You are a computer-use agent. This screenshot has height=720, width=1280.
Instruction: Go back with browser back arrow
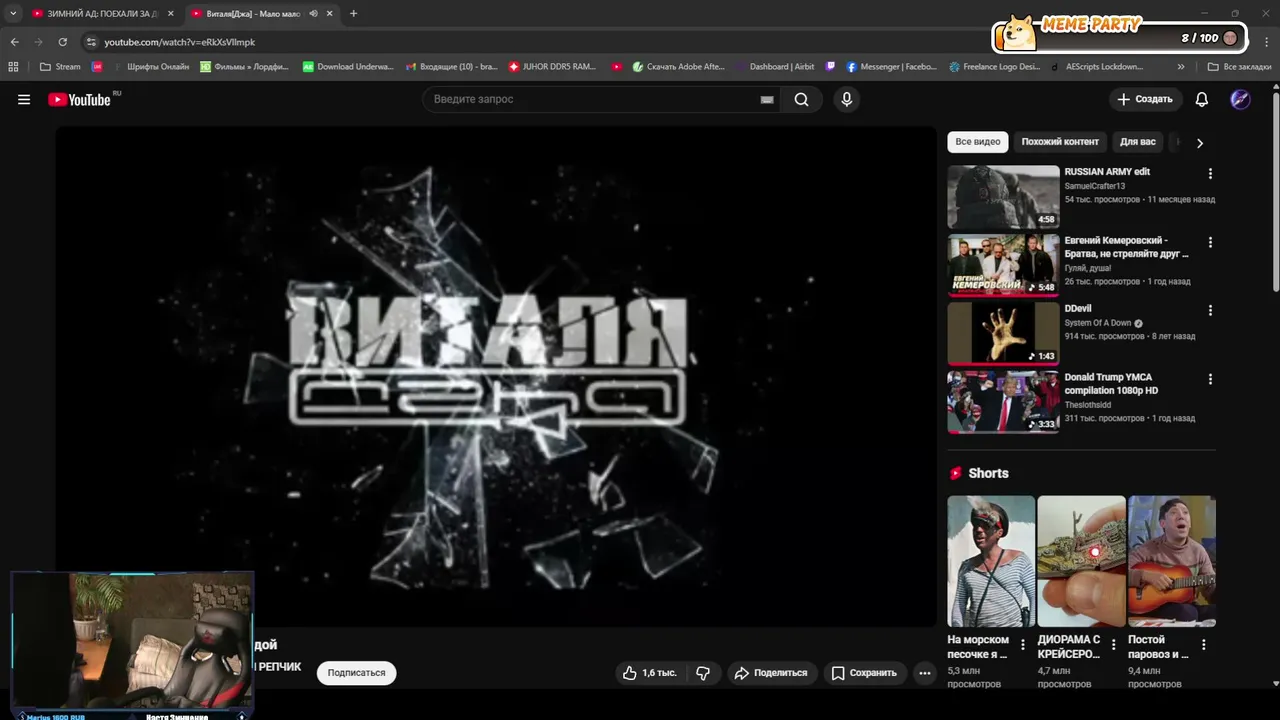[14, 42]
